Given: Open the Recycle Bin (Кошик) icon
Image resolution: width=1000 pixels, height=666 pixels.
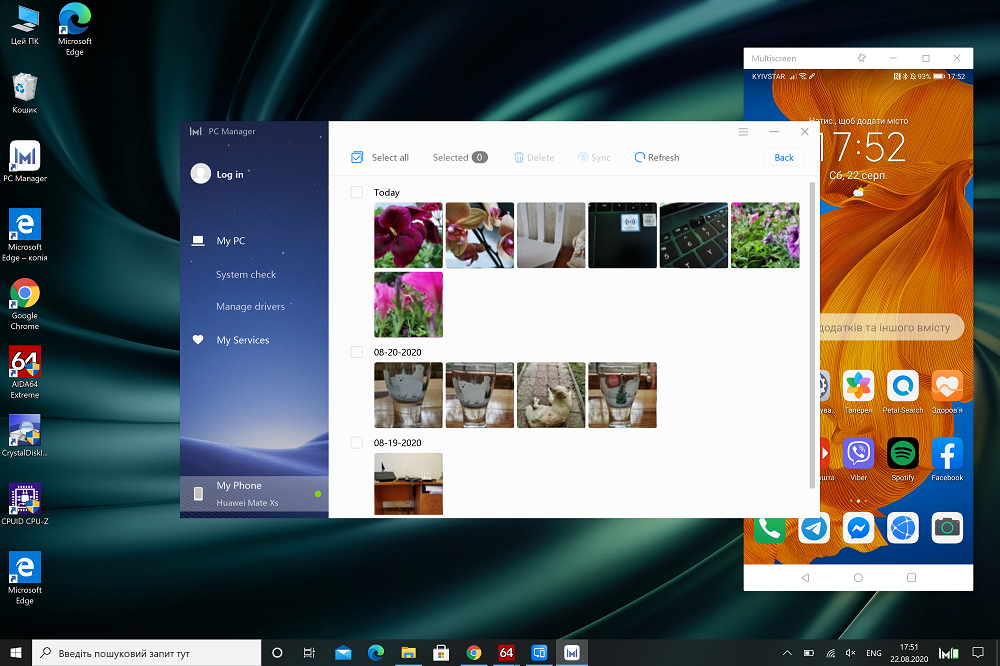Looking at the screenshot, I should click(25, 93).
